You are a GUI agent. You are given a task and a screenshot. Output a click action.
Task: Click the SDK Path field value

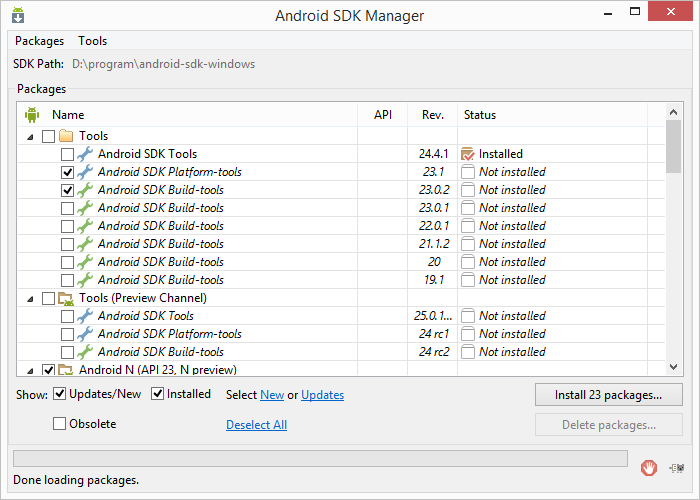[x=163, y=64]
